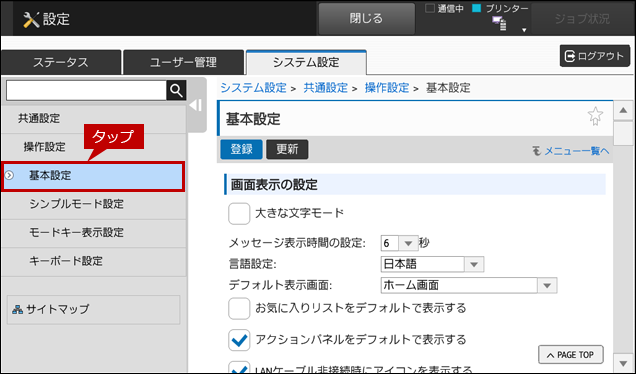Collapse the left menu panel arrow

[196, 105]
